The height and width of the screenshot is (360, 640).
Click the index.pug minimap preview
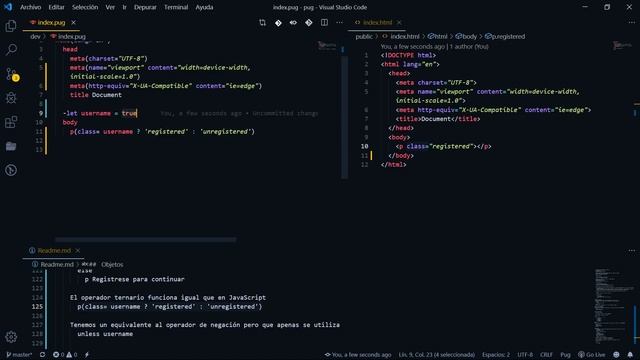[327, 46]
